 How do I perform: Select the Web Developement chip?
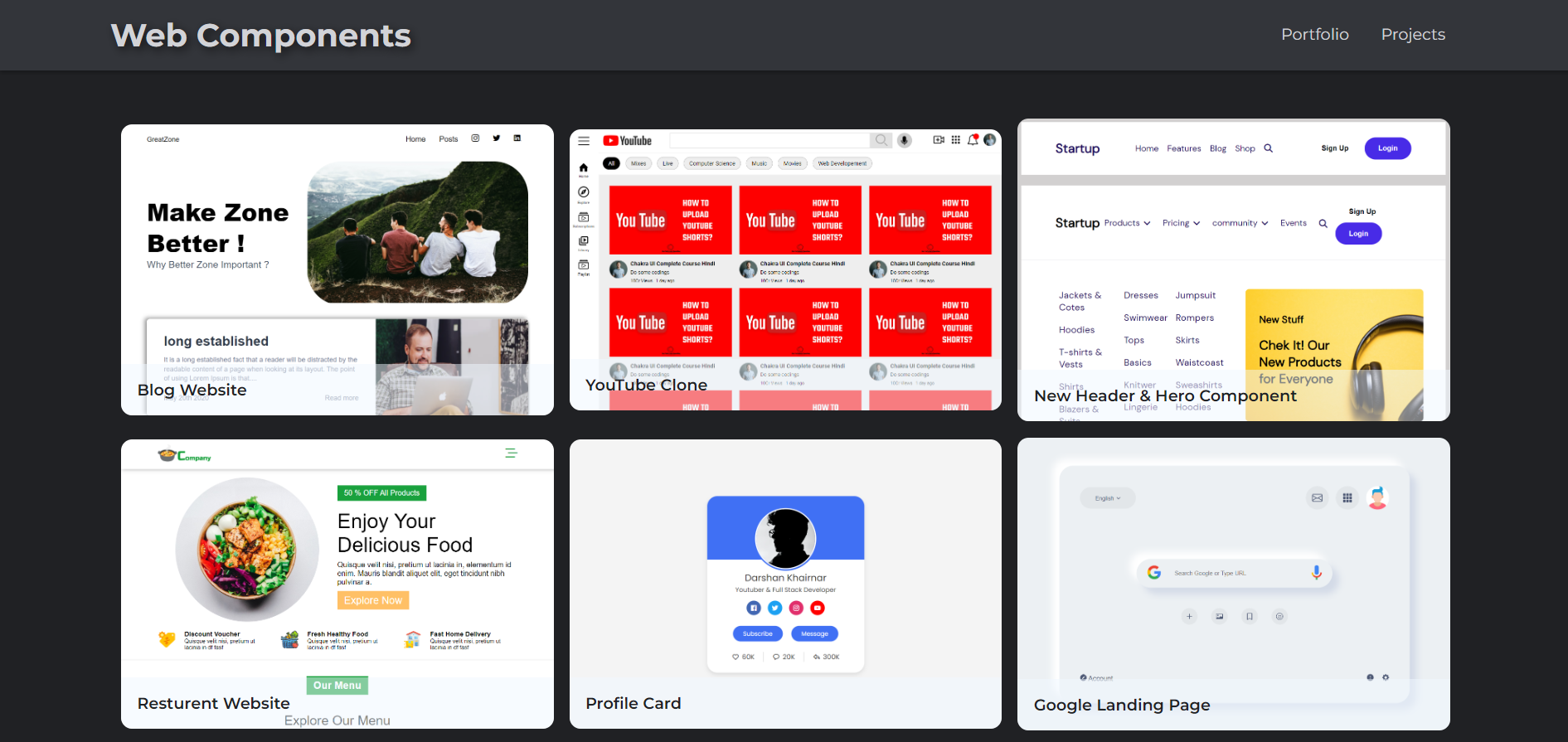[842, 163]
